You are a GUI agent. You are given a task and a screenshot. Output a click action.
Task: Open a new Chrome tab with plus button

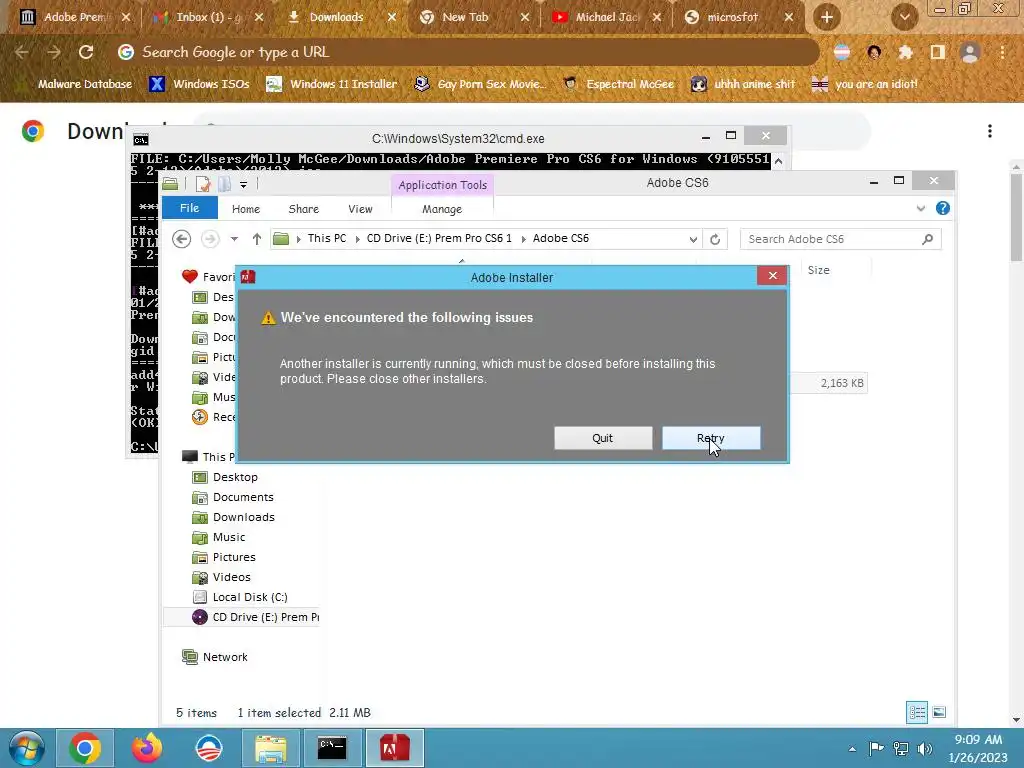coord(827,18)
